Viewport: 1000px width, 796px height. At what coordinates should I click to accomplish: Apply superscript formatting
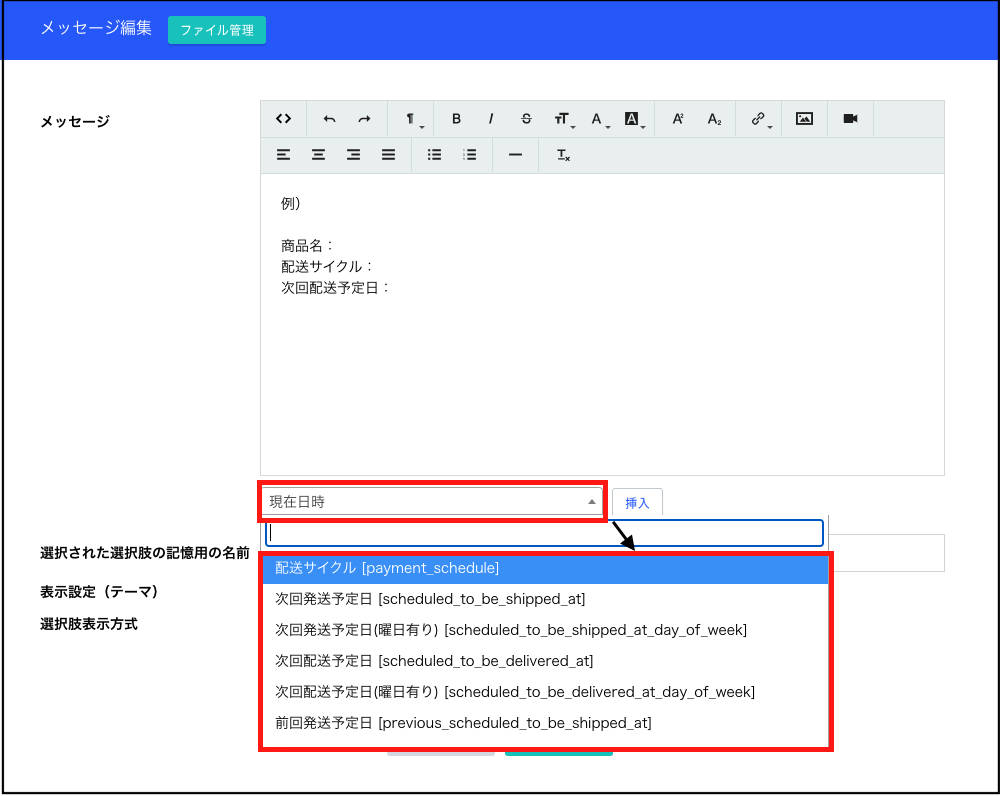tap(678, 119)
